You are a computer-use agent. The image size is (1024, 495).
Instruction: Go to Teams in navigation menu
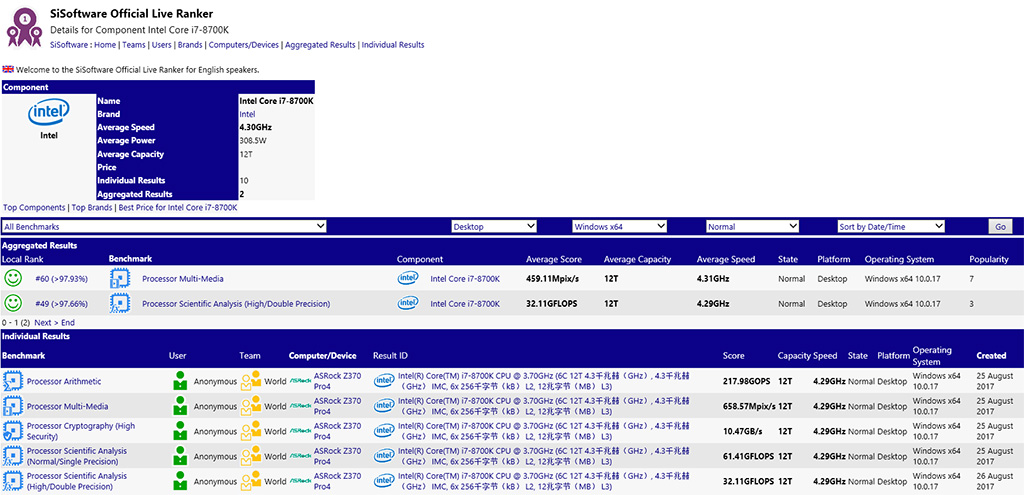click(x=133, y=45)
